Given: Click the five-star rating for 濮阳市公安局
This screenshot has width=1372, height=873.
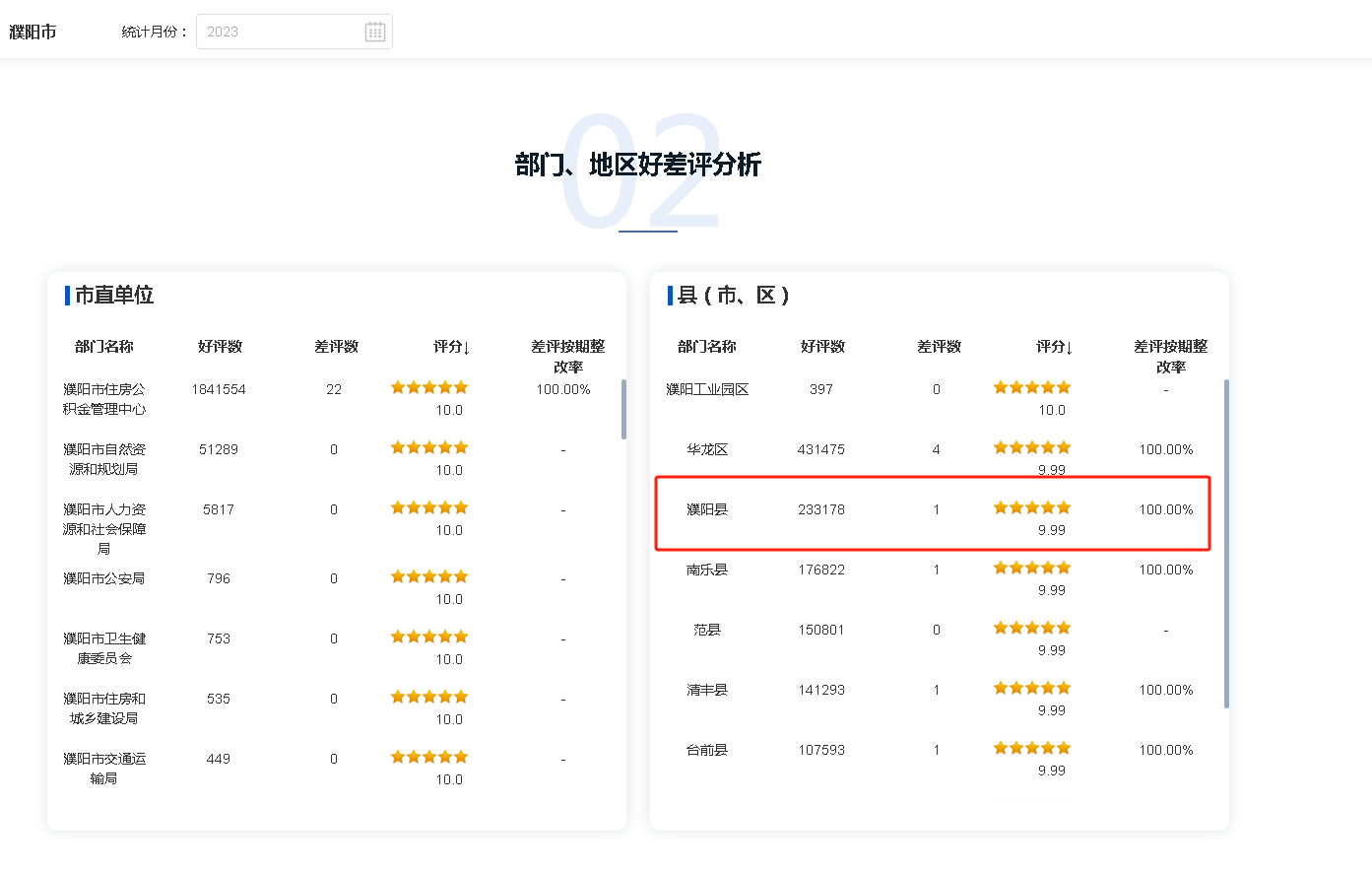Looking at the screenshot, I should (429, 576).
